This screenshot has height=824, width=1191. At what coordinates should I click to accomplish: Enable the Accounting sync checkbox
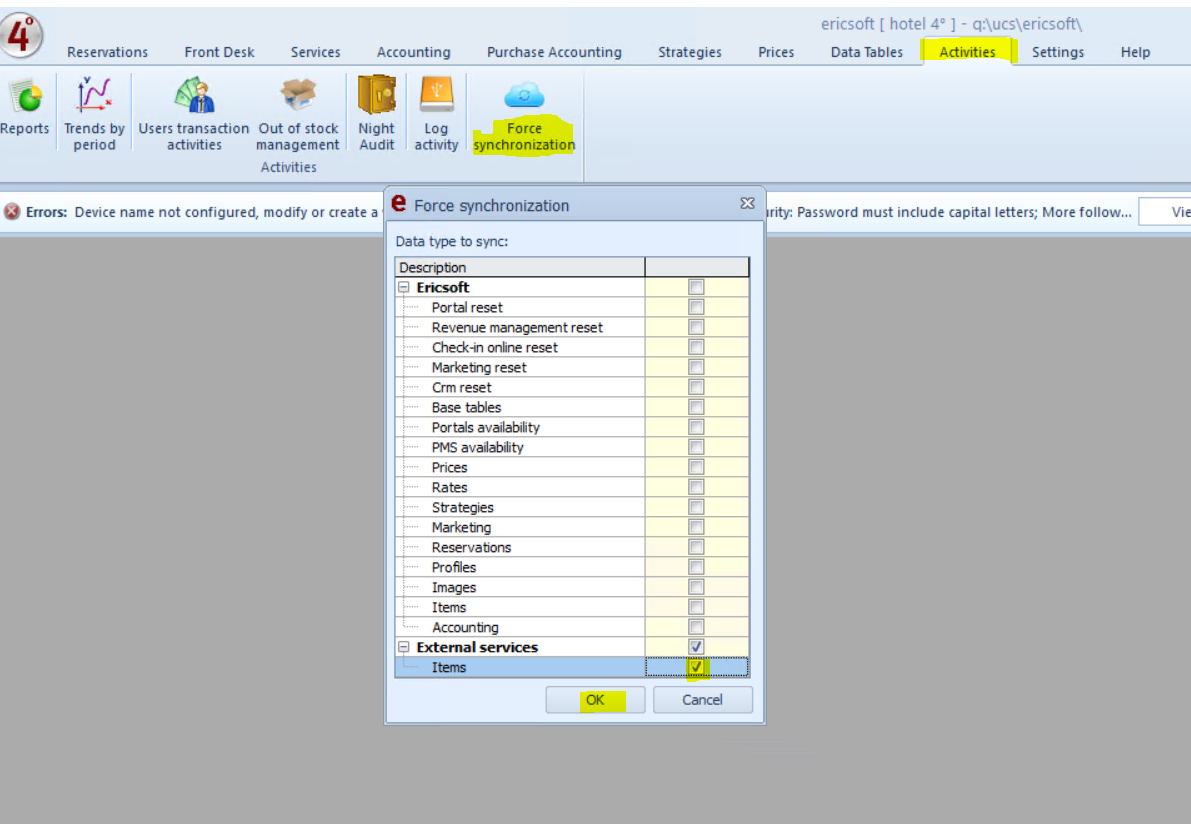[x=696, y=627]
